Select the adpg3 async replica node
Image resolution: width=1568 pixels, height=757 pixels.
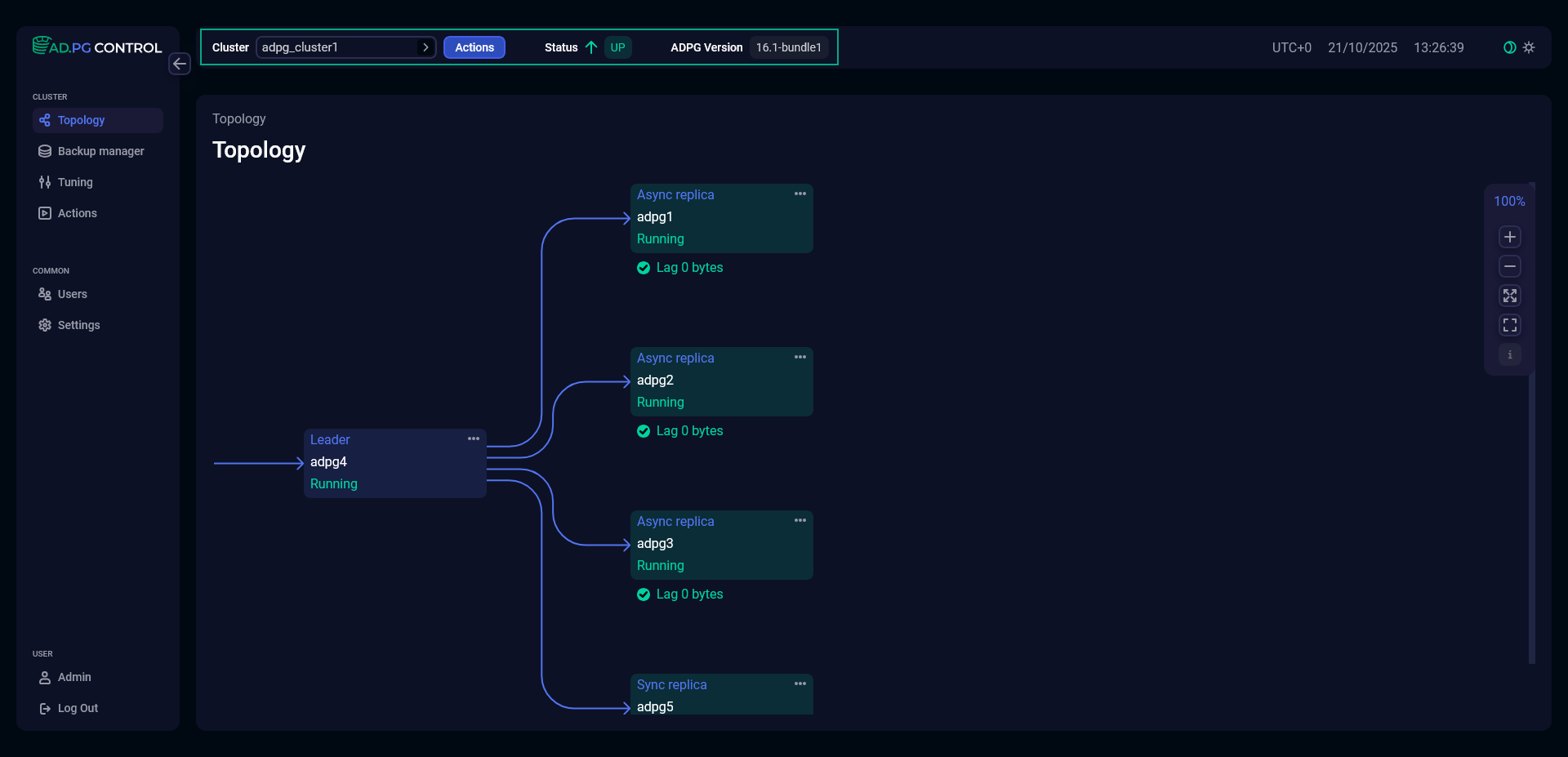click(x=721, y=544)
